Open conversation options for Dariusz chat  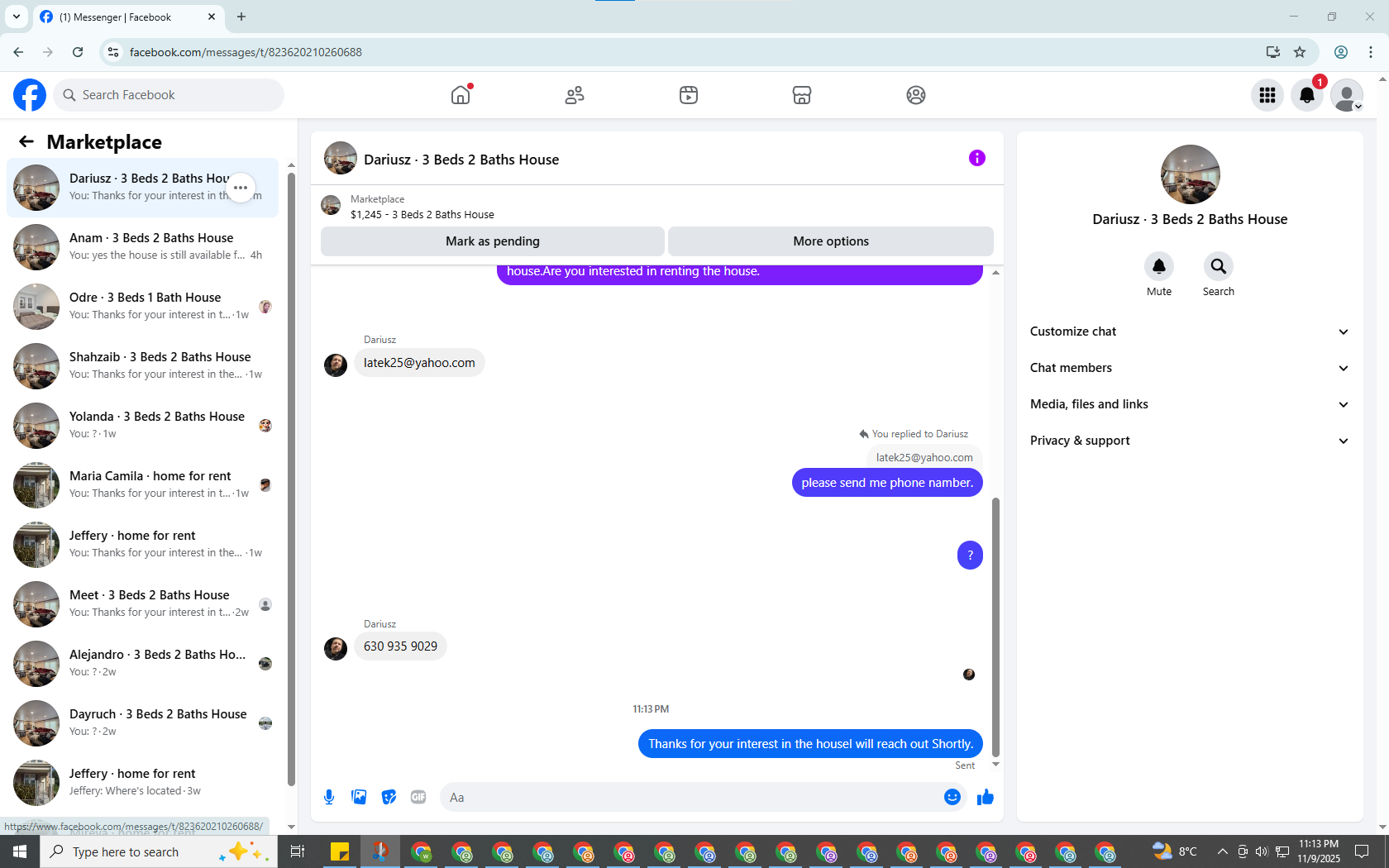(x=241, y=188)
